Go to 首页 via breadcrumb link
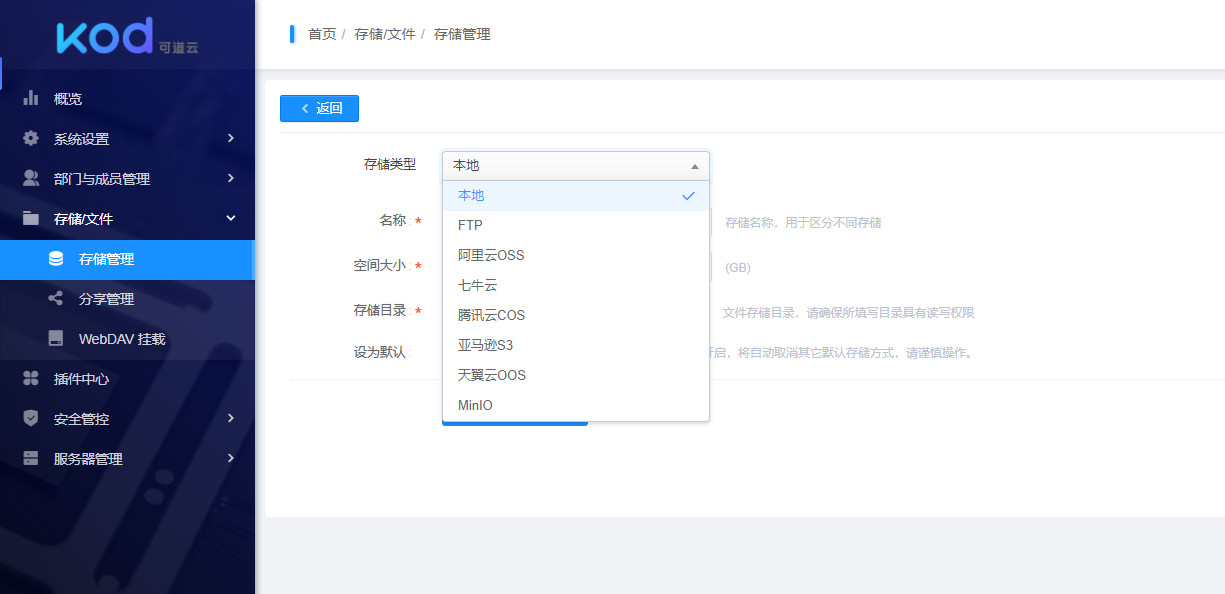1225x594 pixels. click(x=322, y=34)
